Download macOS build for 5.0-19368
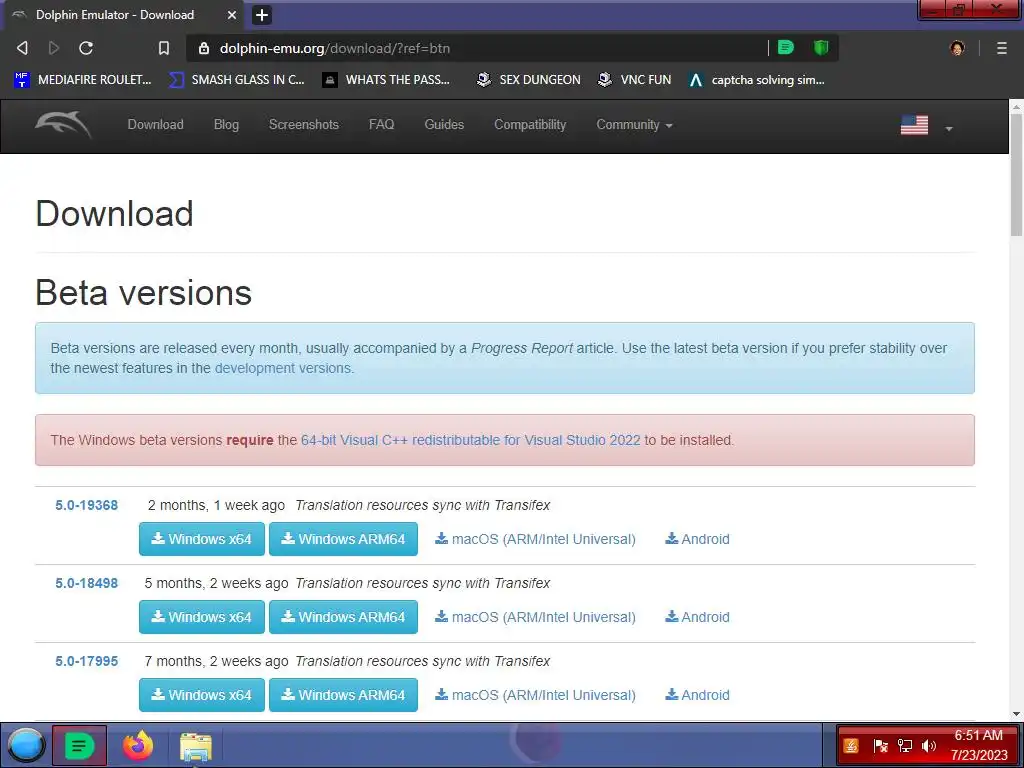The width and height of the screenshot is (1024, 768). (x=536, y=539)
